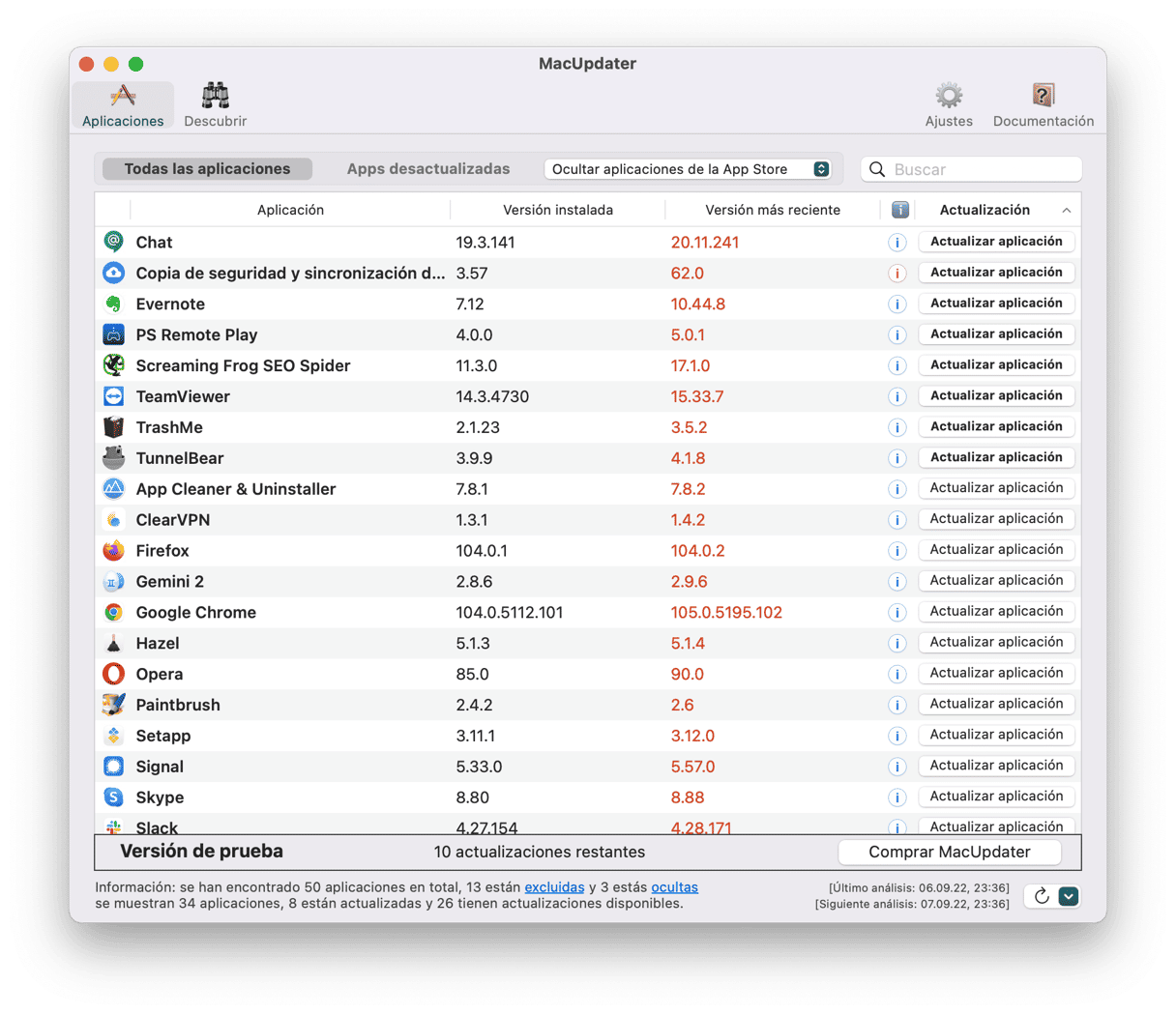Open the App Store filter dropdown

click(x=689, y=169)
